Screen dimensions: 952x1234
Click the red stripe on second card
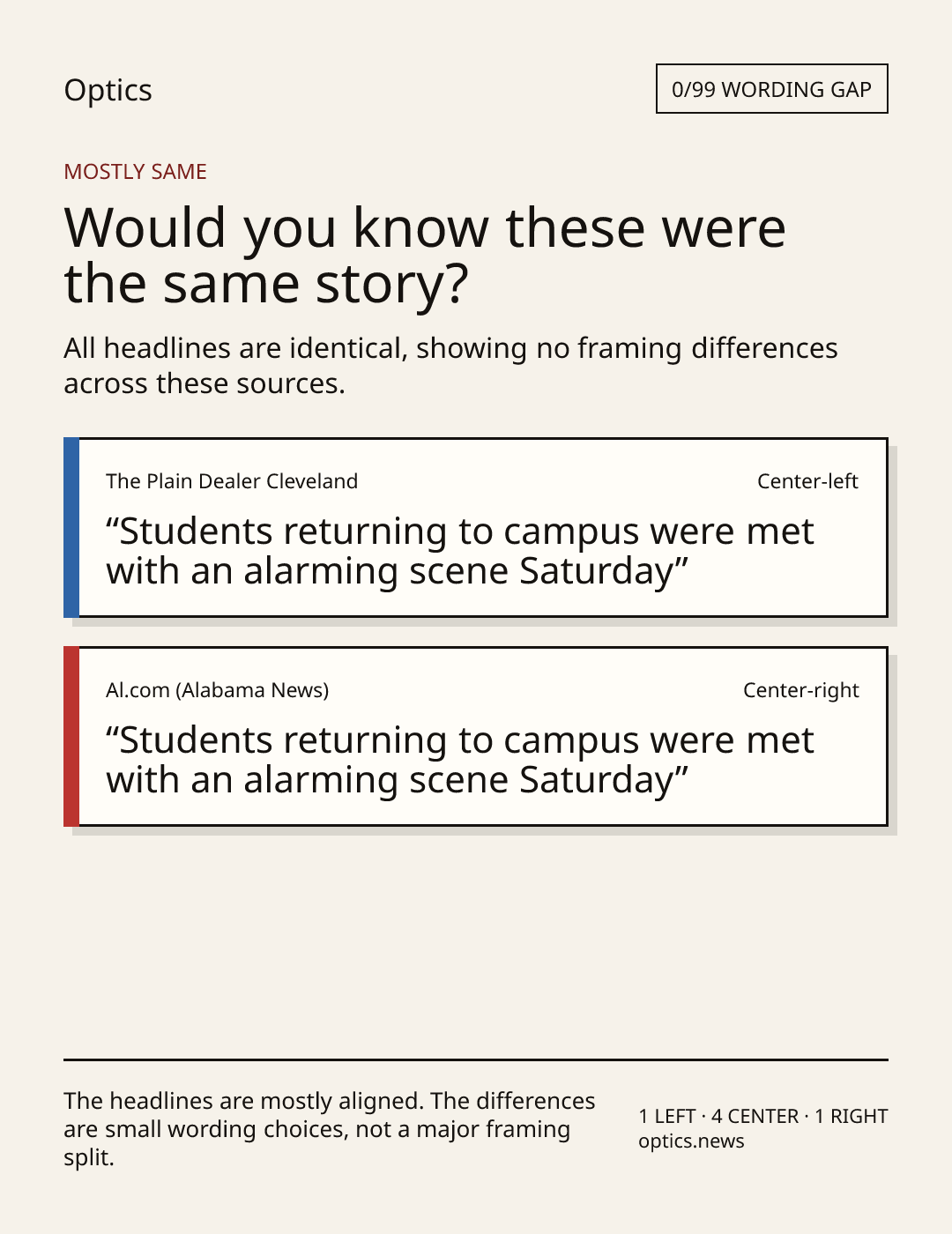pyautogui.click(x=71, y=736)
